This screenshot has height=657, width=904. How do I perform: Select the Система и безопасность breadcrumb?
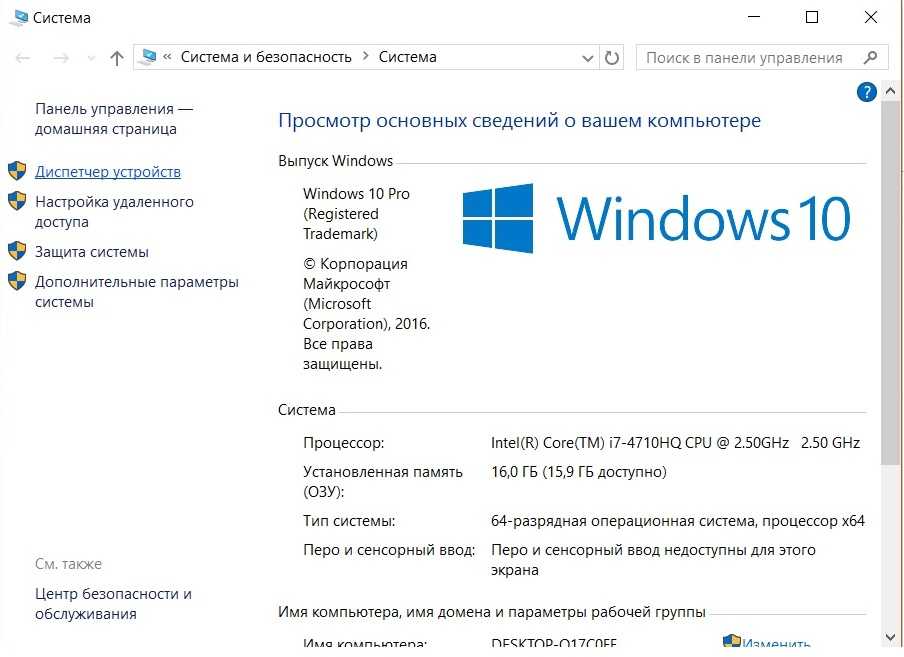click(266, 57)
